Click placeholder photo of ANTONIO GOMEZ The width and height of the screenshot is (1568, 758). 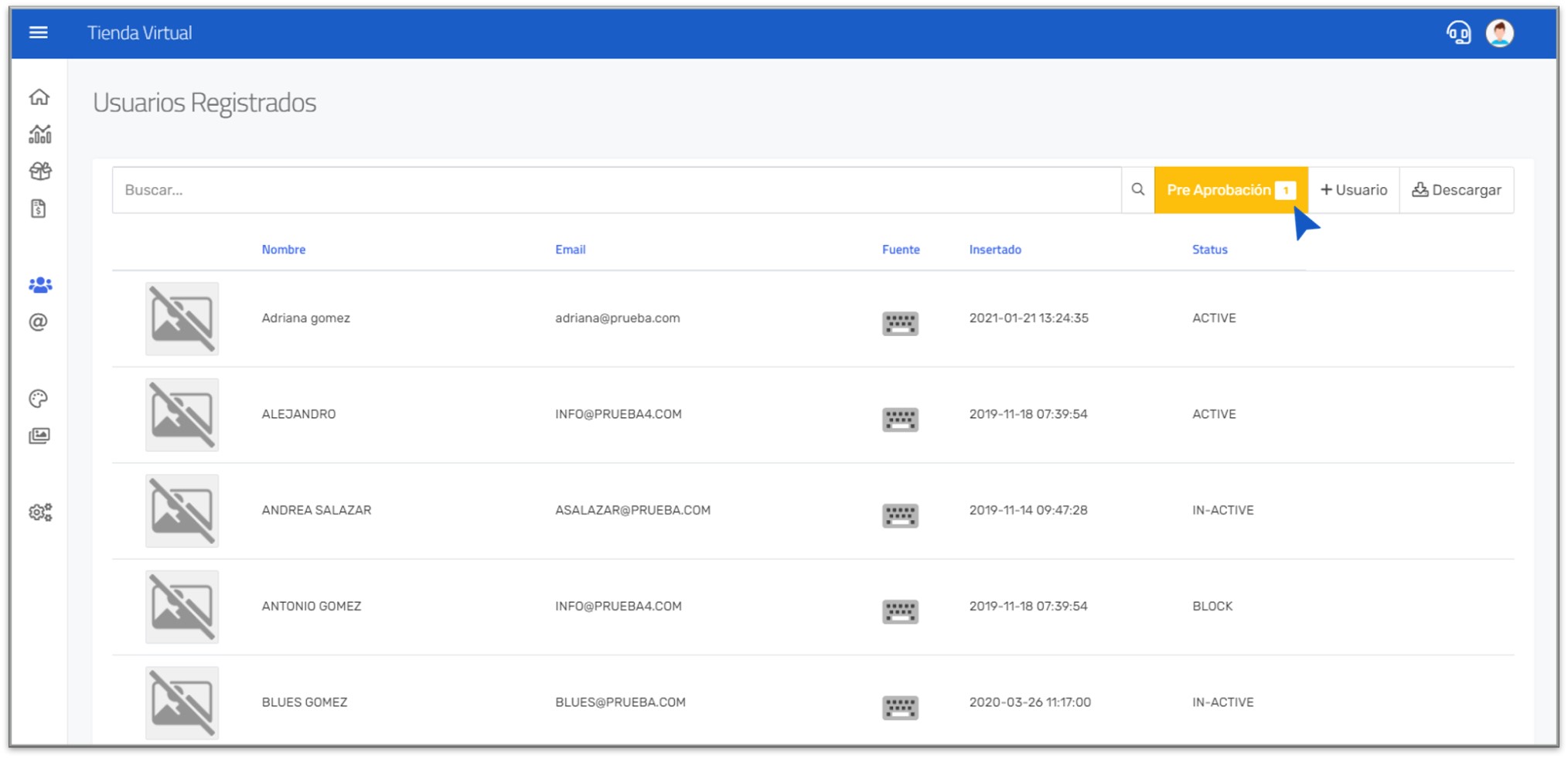point(182,607)
